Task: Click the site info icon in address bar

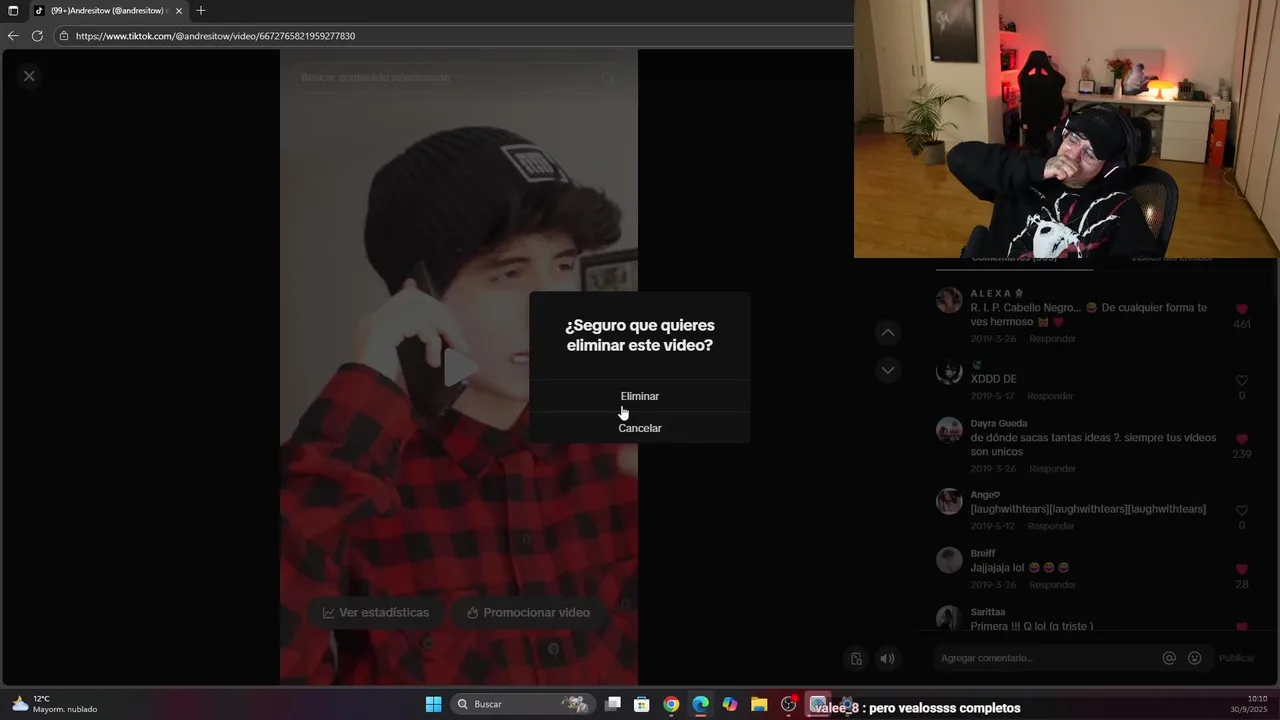Action: (64, 36)
